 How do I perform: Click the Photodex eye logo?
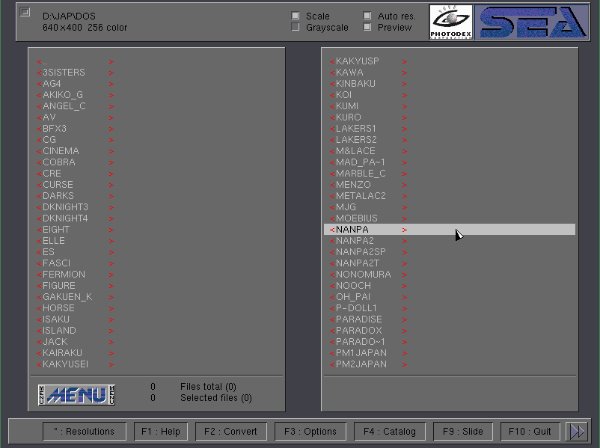[x=450, y=22]
